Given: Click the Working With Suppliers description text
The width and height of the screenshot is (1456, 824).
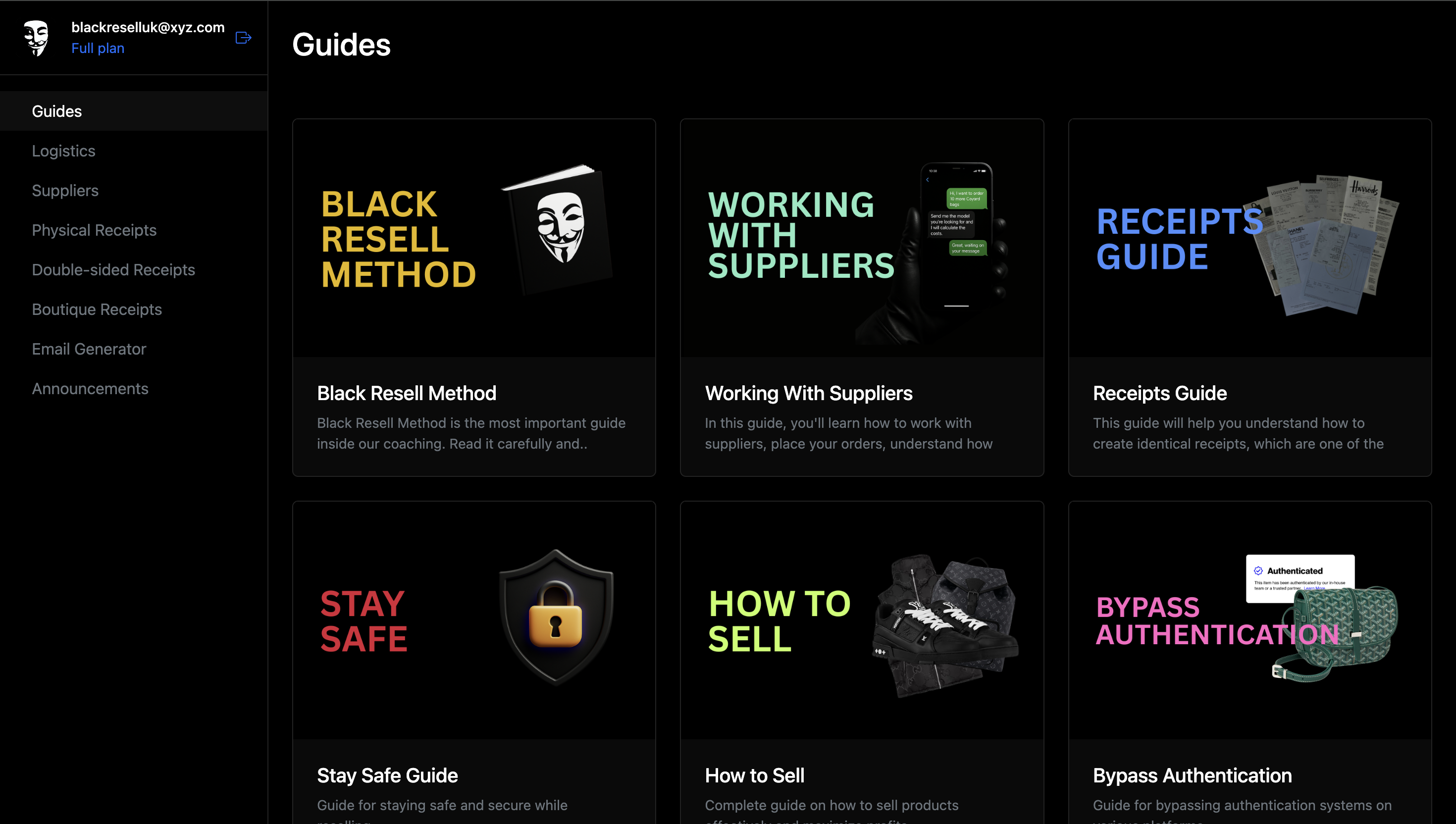Looking at the screenshot, I should click(x=849, y=433).
